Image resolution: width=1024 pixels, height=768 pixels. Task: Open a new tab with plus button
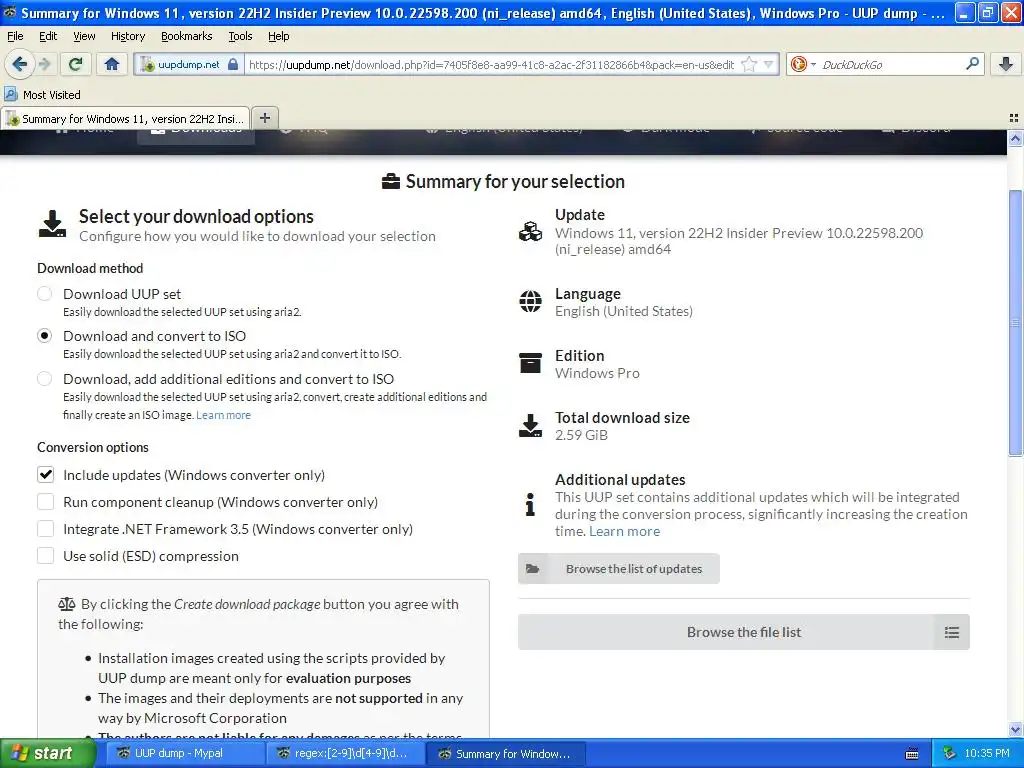pos(264,118)
